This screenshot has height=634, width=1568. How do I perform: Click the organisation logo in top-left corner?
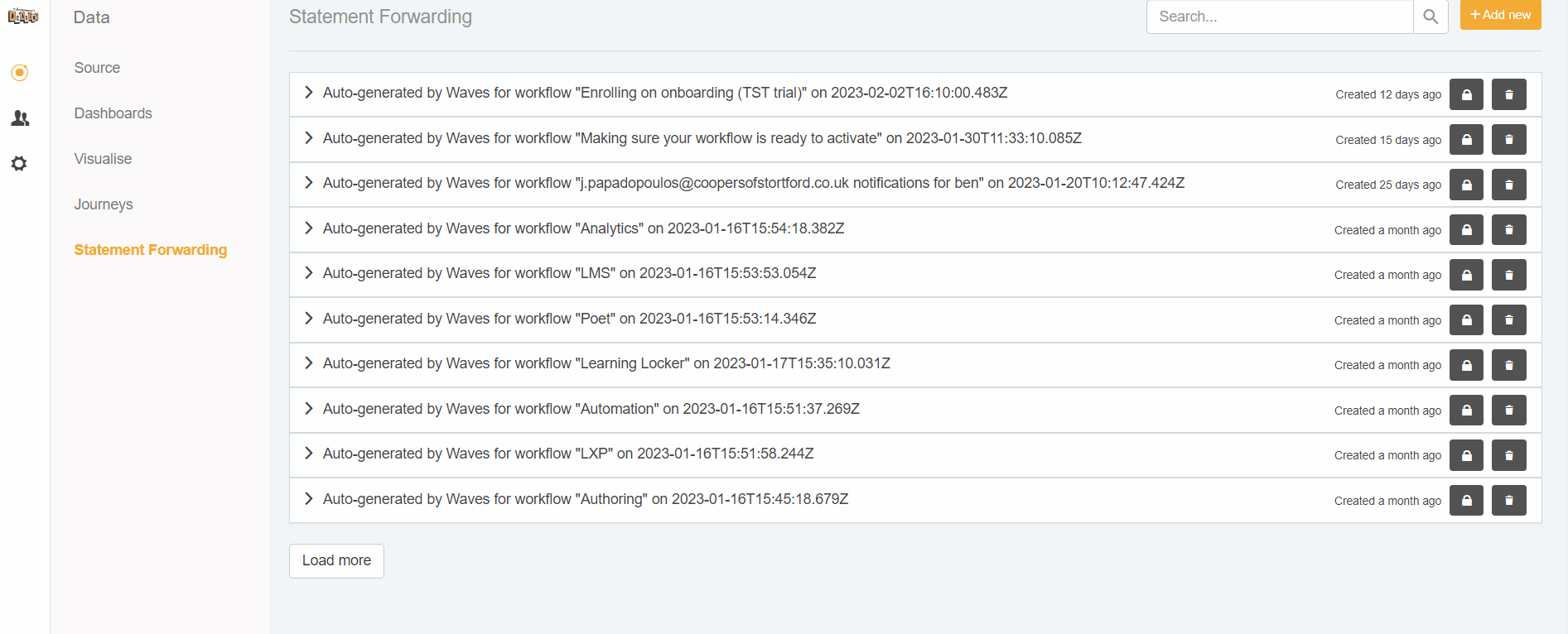(23, 16)
